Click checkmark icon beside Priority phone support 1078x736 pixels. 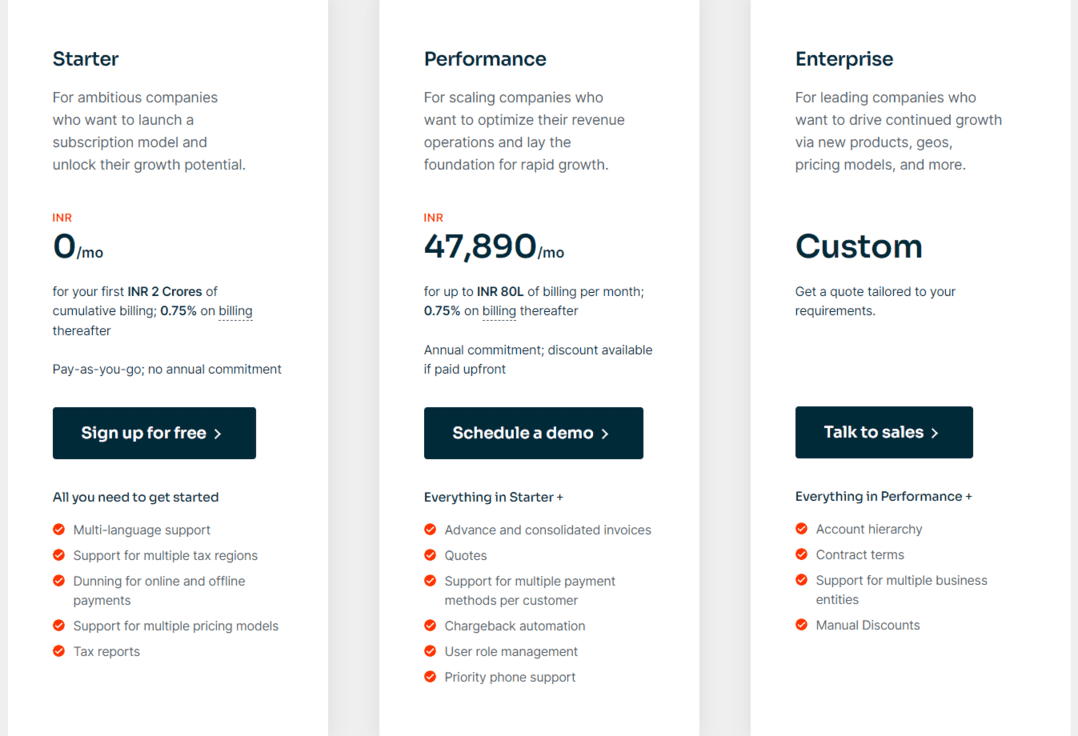pos(430,677)
